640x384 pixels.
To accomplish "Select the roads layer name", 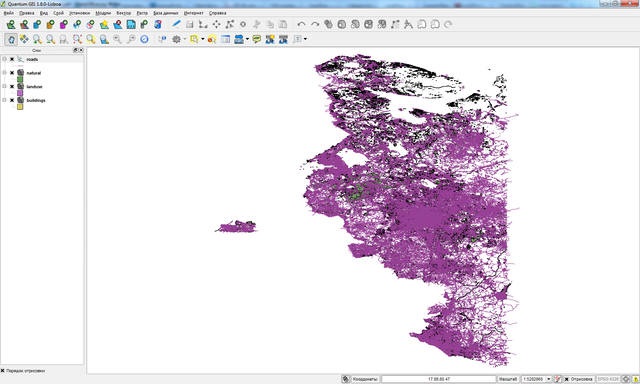I will click(32, 60).
